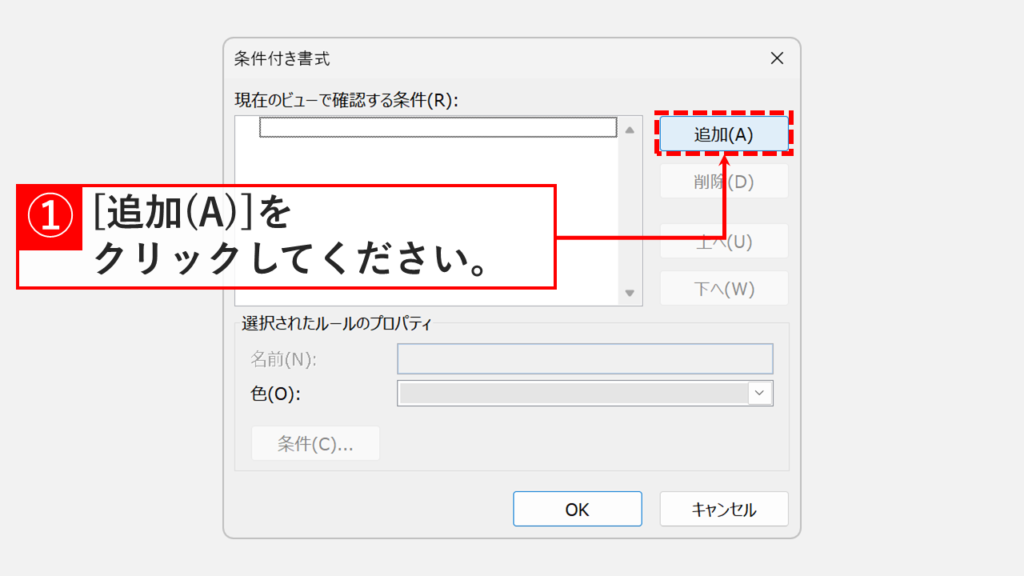Open the 条件(C)... dialog
Viewport: 1024px width, 576px height.
pyautogui.click(x=315, y=443)
